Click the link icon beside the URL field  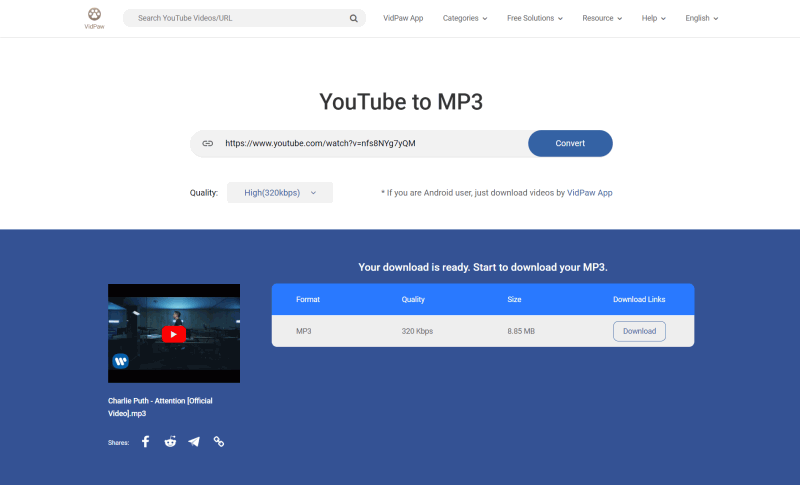point(208,143)
